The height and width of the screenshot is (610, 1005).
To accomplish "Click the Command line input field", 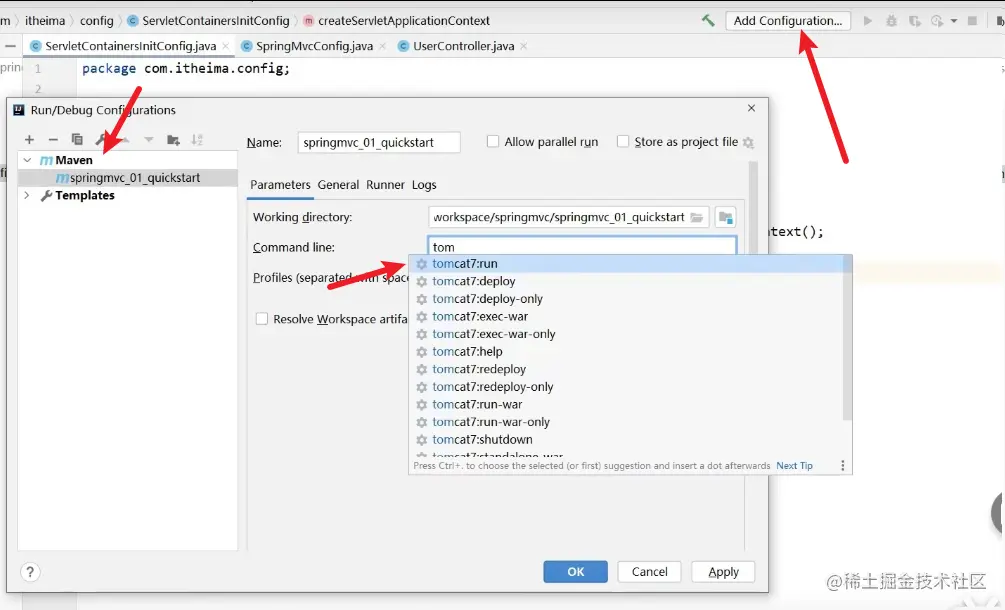I will tap(582, 247).
